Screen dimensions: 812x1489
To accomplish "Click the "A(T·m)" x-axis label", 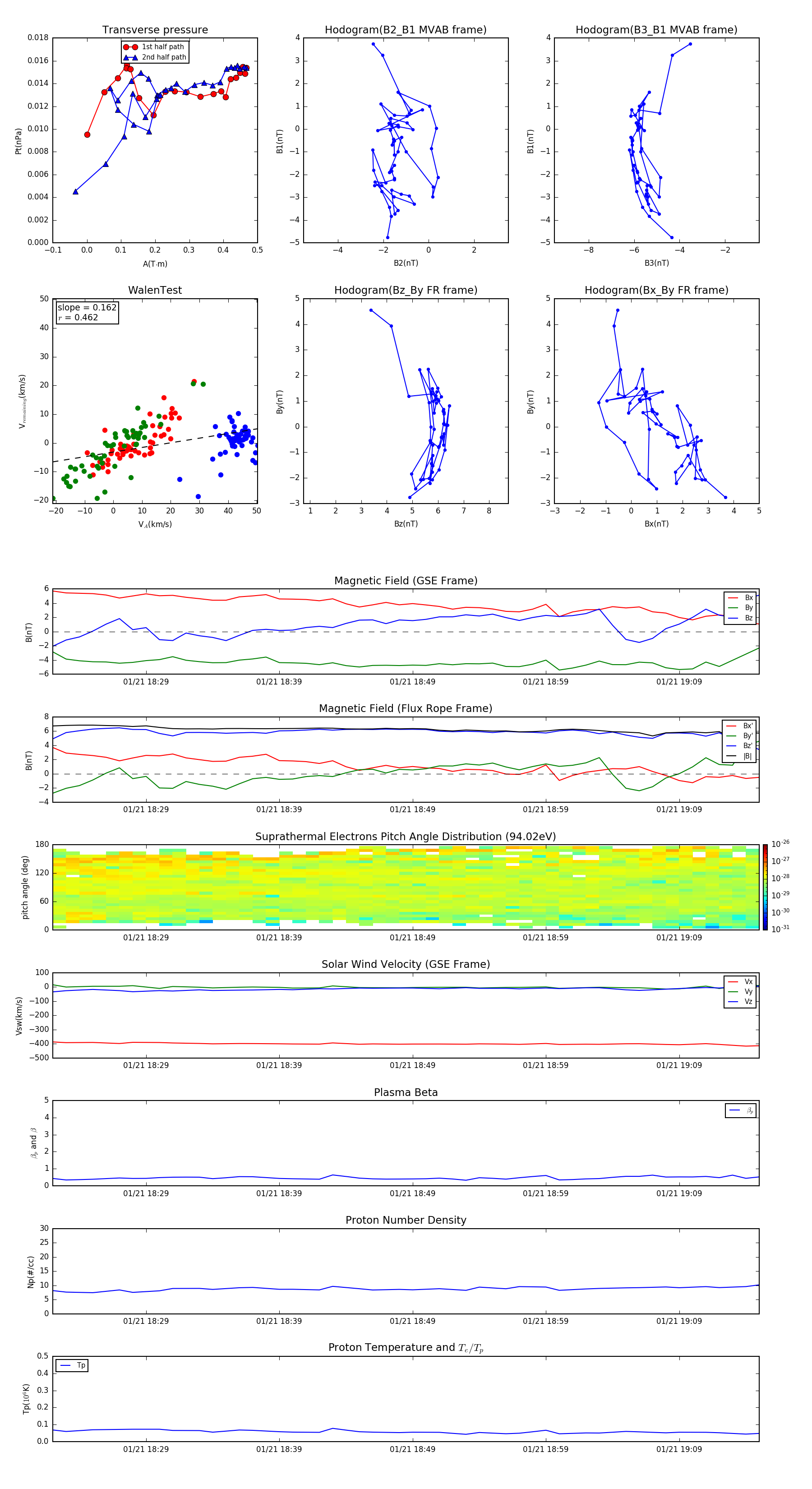I will pyautogui.click(x=155, y=264).
